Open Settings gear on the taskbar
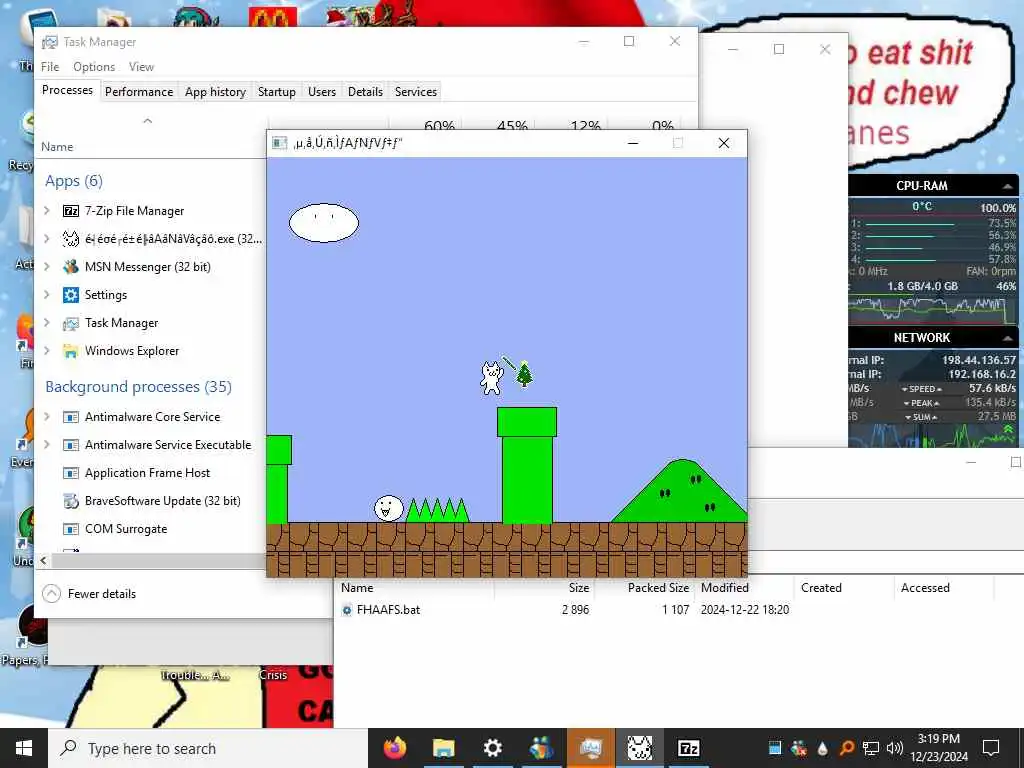This screenshot has height=768, width=1024. pos(492,748)
